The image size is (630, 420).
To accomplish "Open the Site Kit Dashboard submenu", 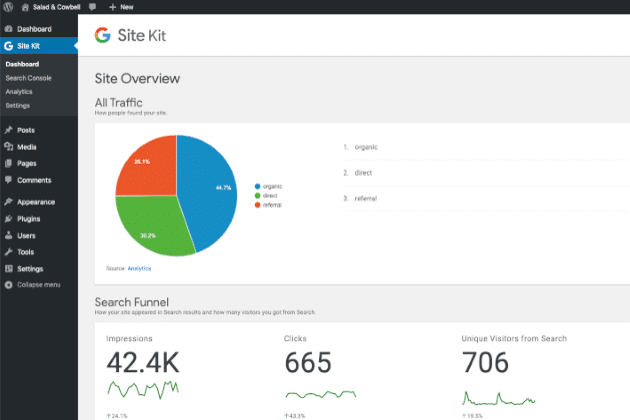I will pos(22,64).
